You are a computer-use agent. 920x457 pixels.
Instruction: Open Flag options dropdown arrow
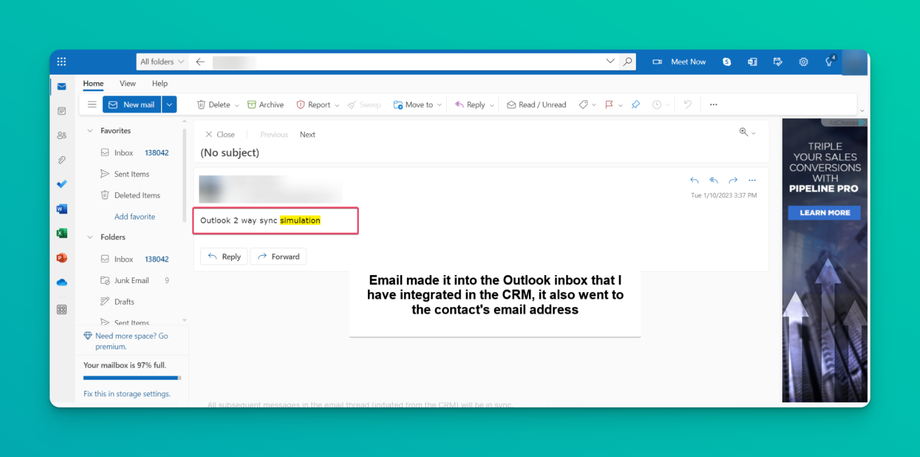[621, 105]
